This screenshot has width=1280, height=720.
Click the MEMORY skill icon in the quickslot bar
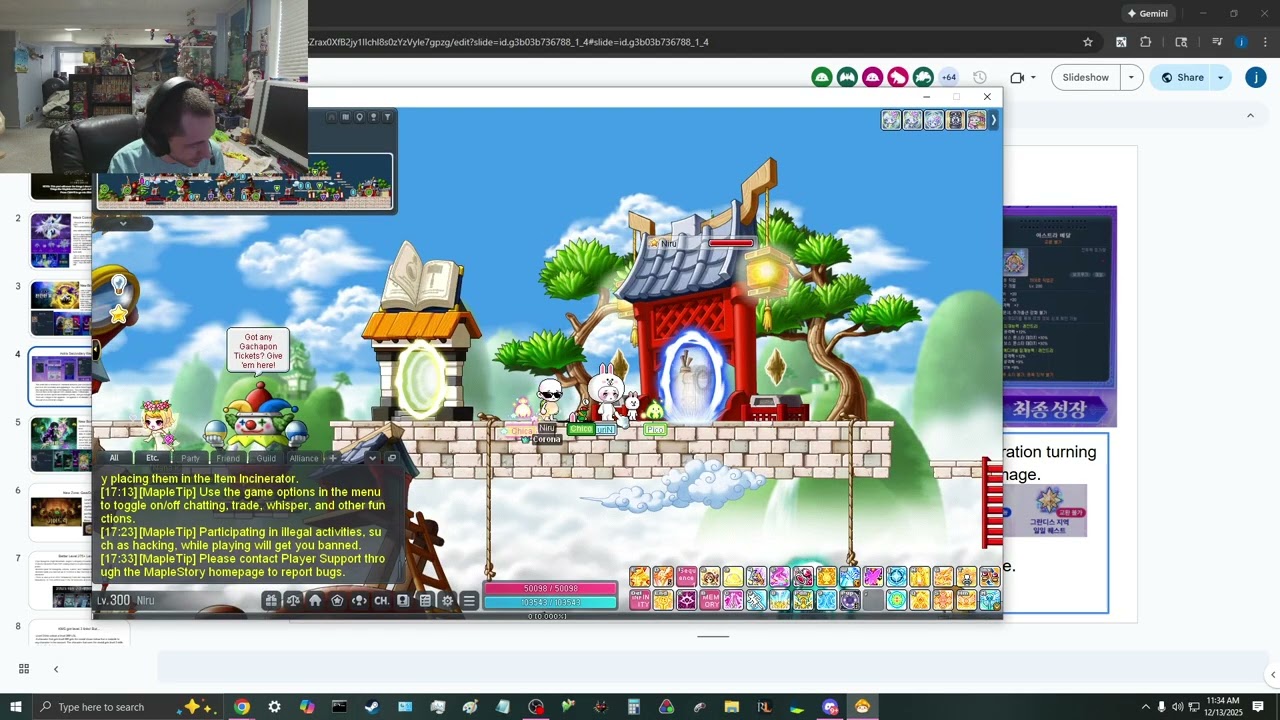pyautogui.click(x=710, y=600)
